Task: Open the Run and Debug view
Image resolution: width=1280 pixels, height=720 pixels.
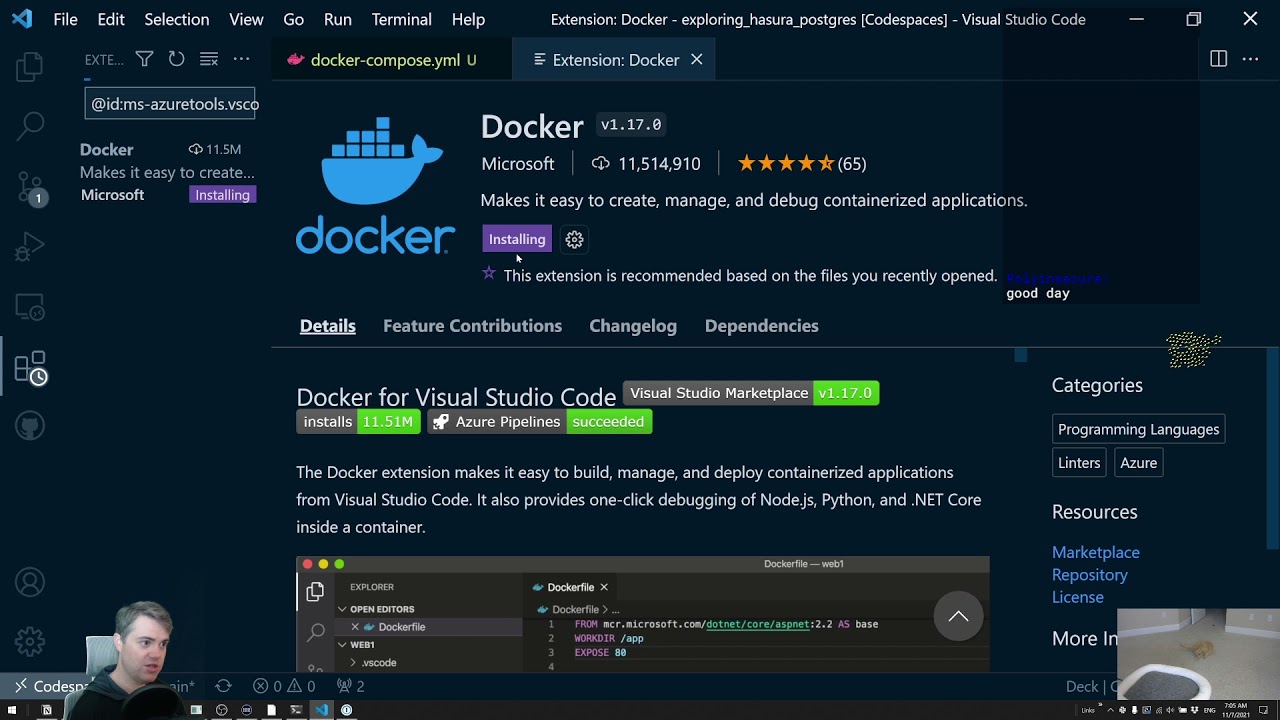Action: tap(30, 246)
